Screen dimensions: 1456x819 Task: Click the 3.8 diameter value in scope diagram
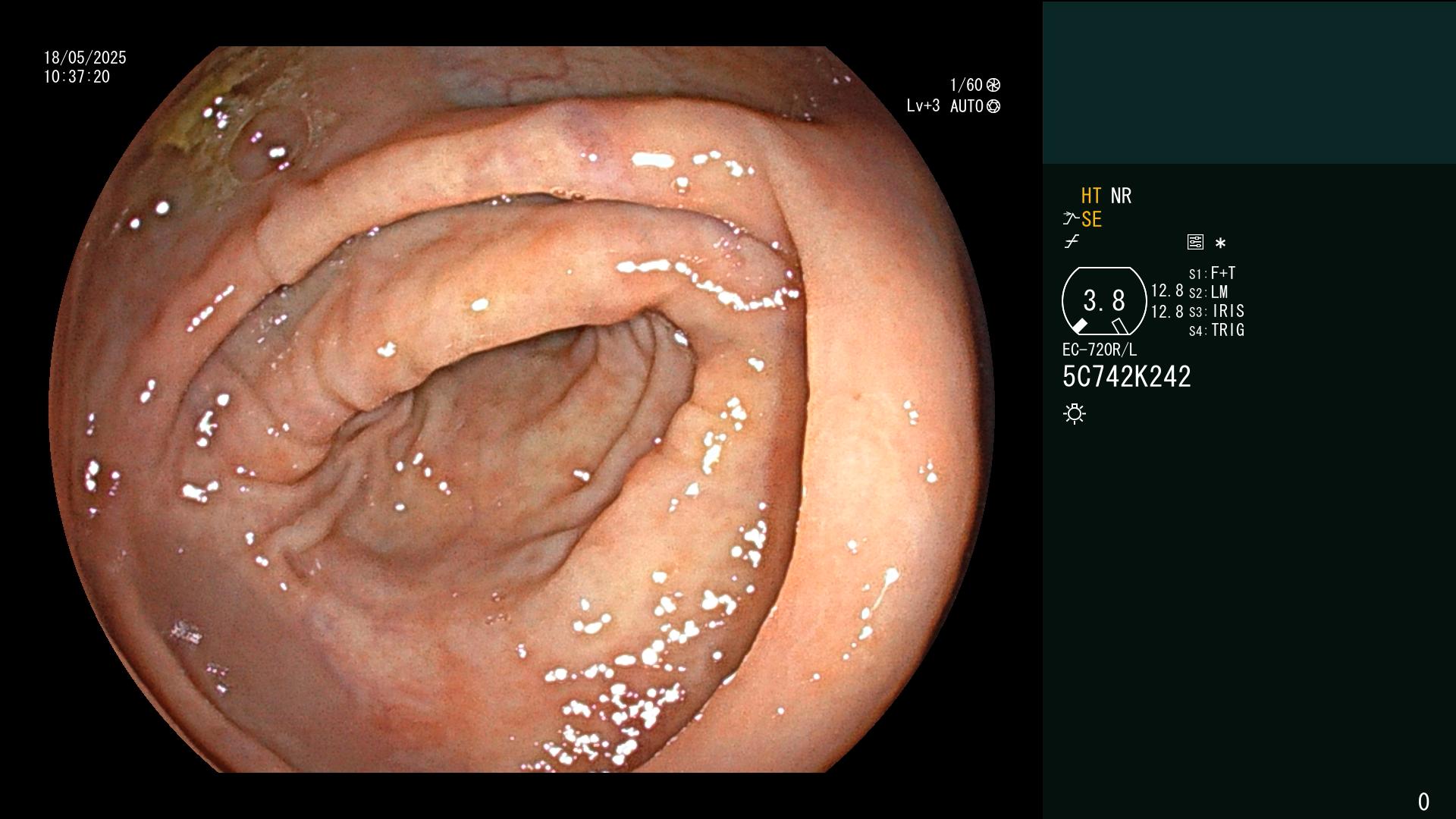1104,300
